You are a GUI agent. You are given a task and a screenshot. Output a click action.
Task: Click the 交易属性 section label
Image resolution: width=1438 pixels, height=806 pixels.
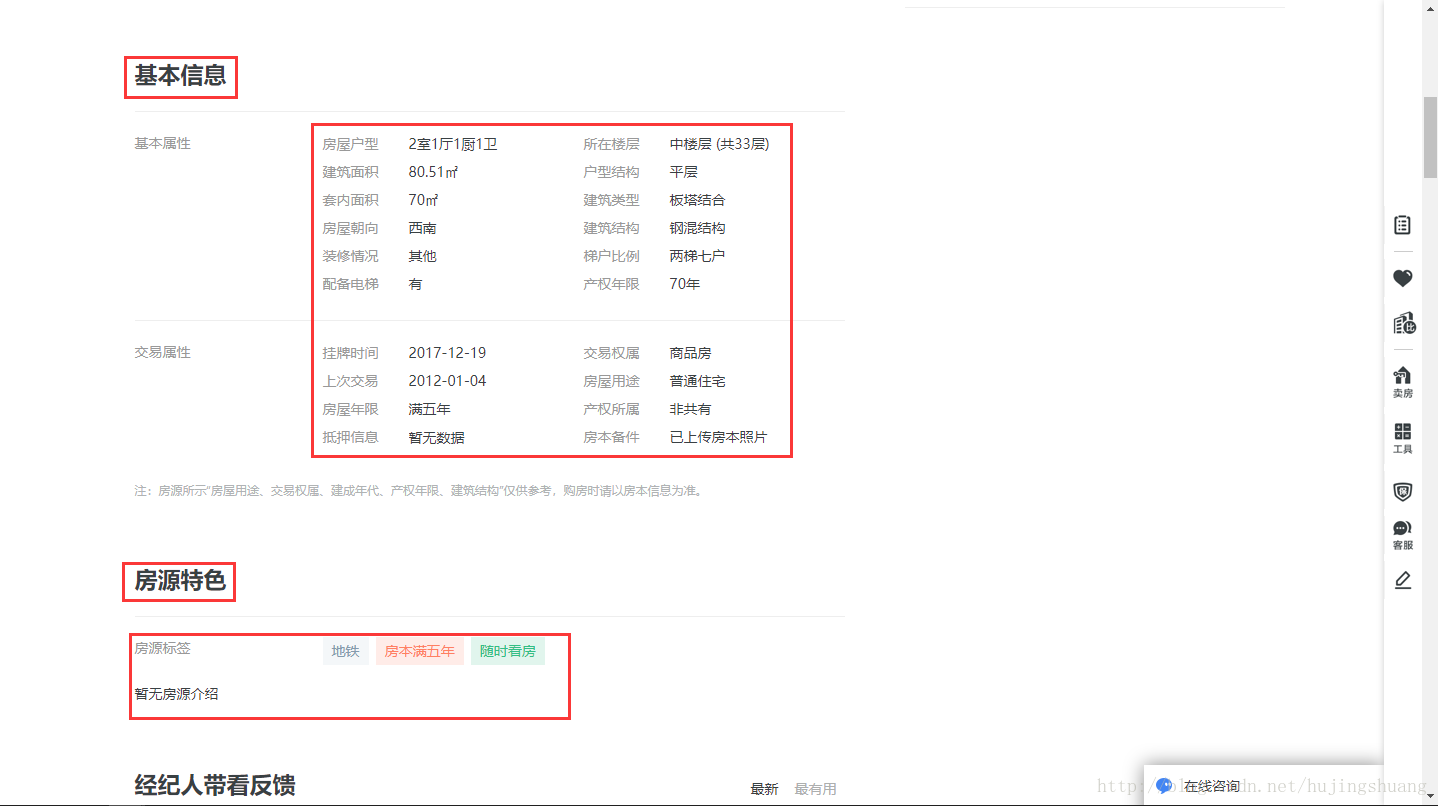click(x=162, y=352)
